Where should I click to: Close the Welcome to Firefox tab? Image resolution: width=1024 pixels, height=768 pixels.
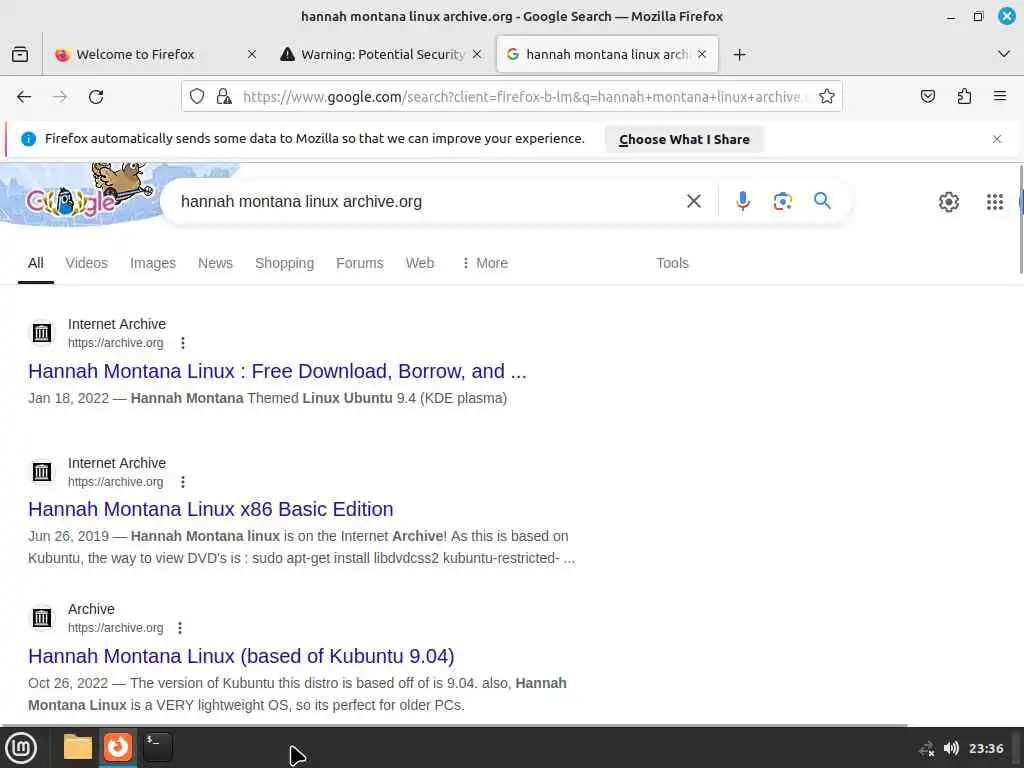pos(251,54)
